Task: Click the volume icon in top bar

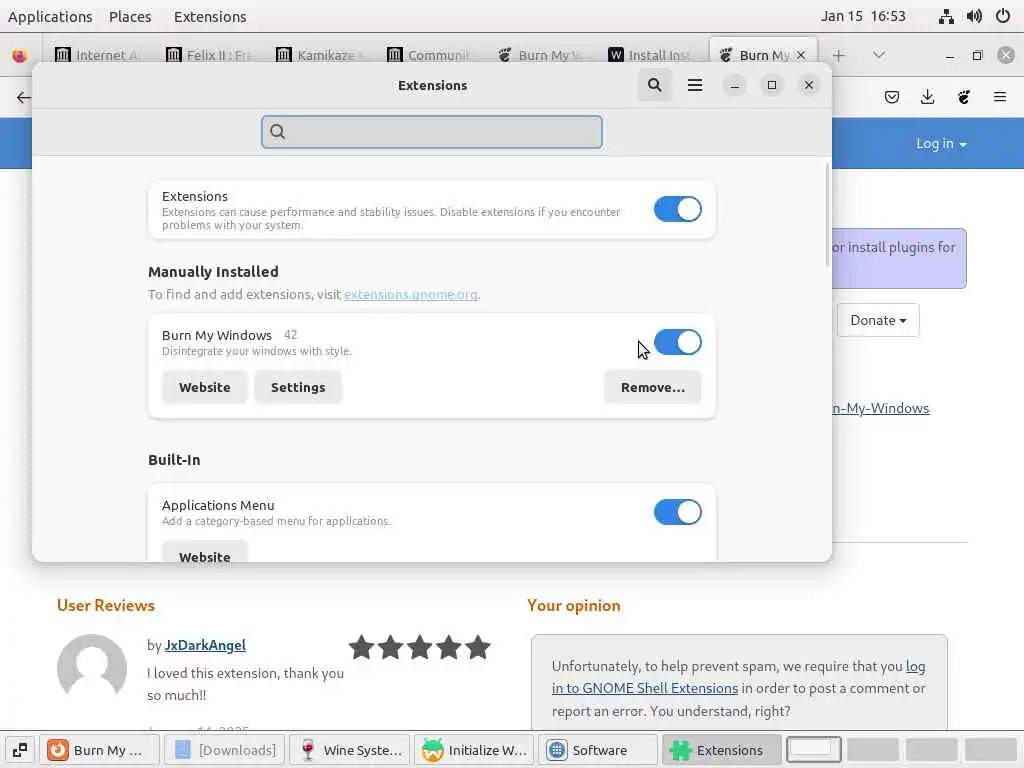Action: (974, 16)
